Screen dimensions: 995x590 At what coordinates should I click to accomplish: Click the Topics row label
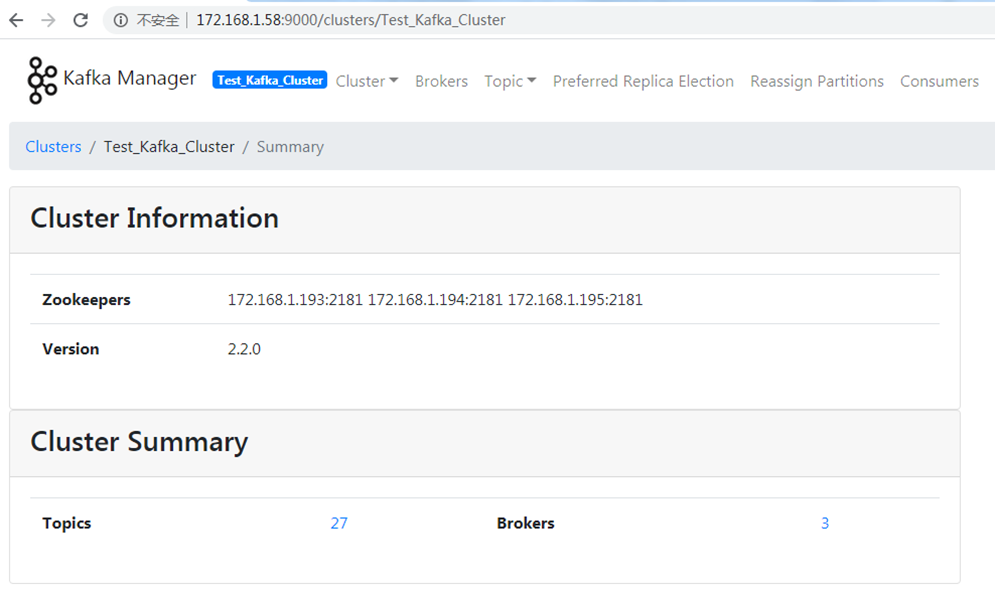pos(67,523)
